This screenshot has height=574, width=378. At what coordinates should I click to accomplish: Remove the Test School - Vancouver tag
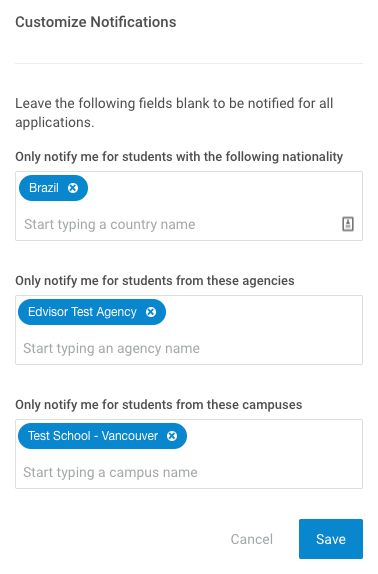pos(172,436)
